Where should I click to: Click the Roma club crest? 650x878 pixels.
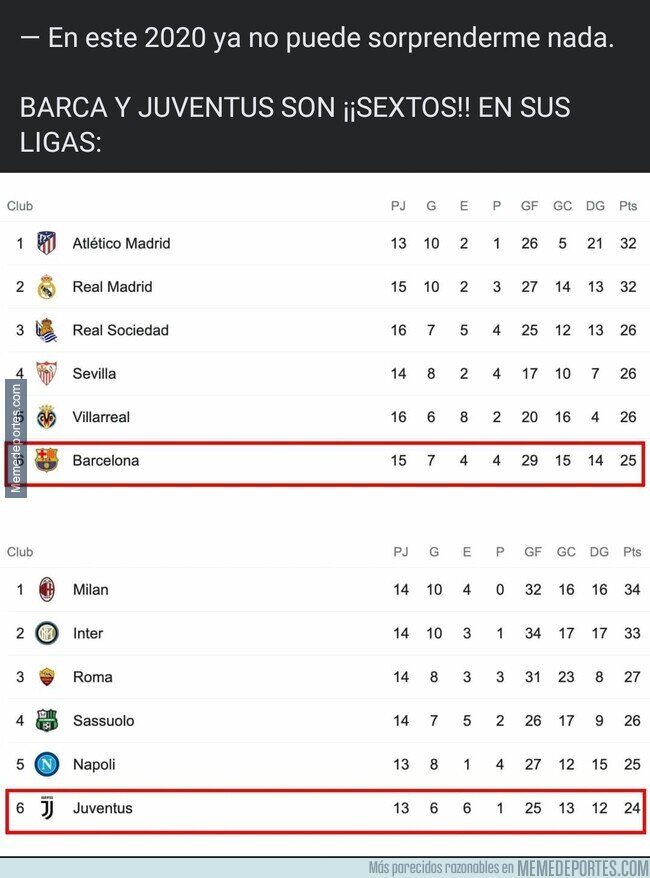tap(46, 677)
